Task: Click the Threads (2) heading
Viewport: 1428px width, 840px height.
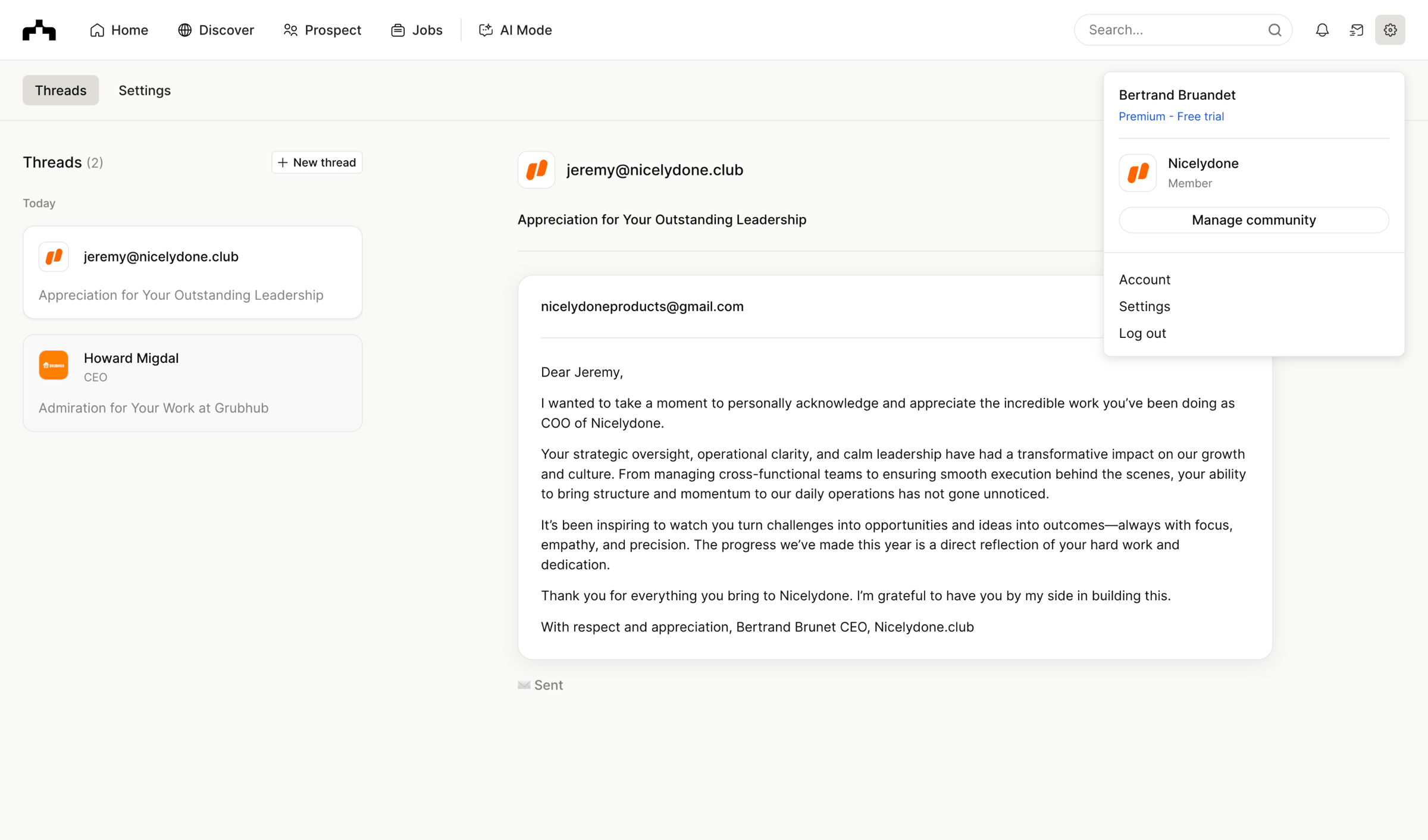Action: coord(63,162)
